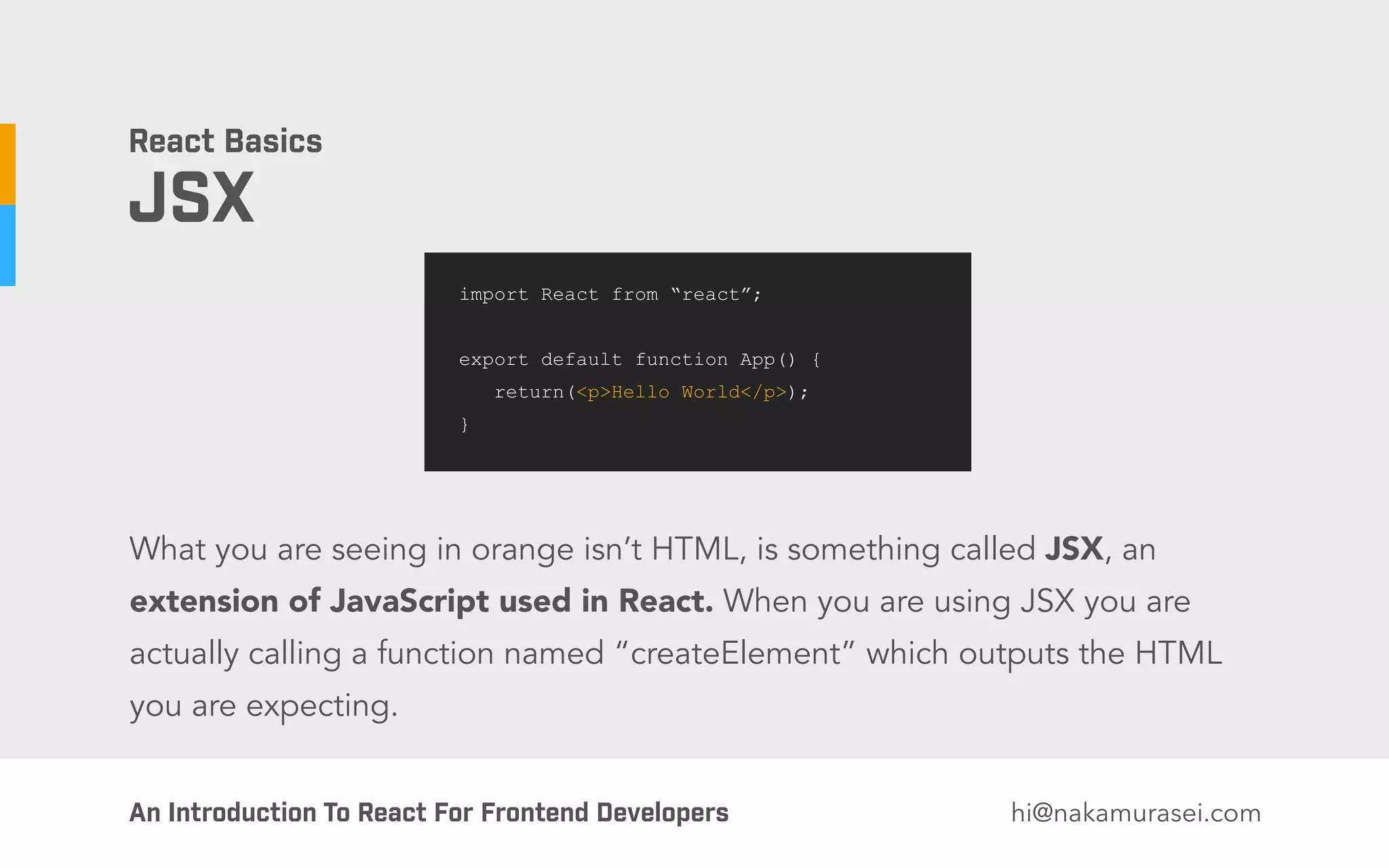Click the quoted "createElement" word
The height and width of the screenshot is (868, 1389).
(x=736, y=653)
